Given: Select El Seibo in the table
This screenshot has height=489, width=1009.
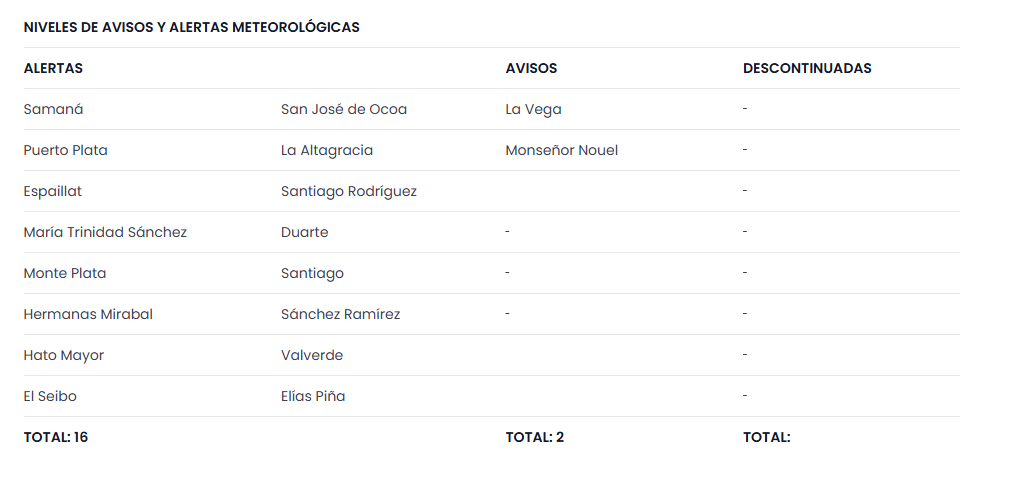Looking at the screenshot, I should click(x=50, y=396).
